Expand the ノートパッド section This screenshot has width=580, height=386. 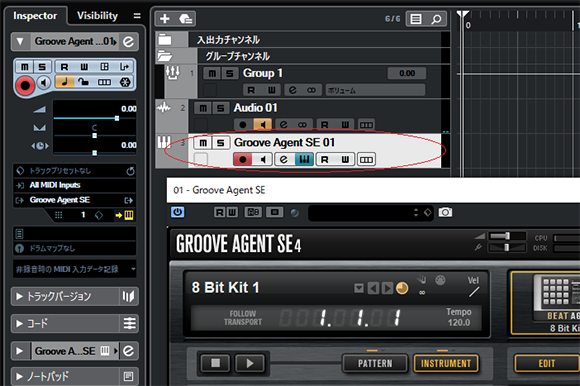point(19,377)
